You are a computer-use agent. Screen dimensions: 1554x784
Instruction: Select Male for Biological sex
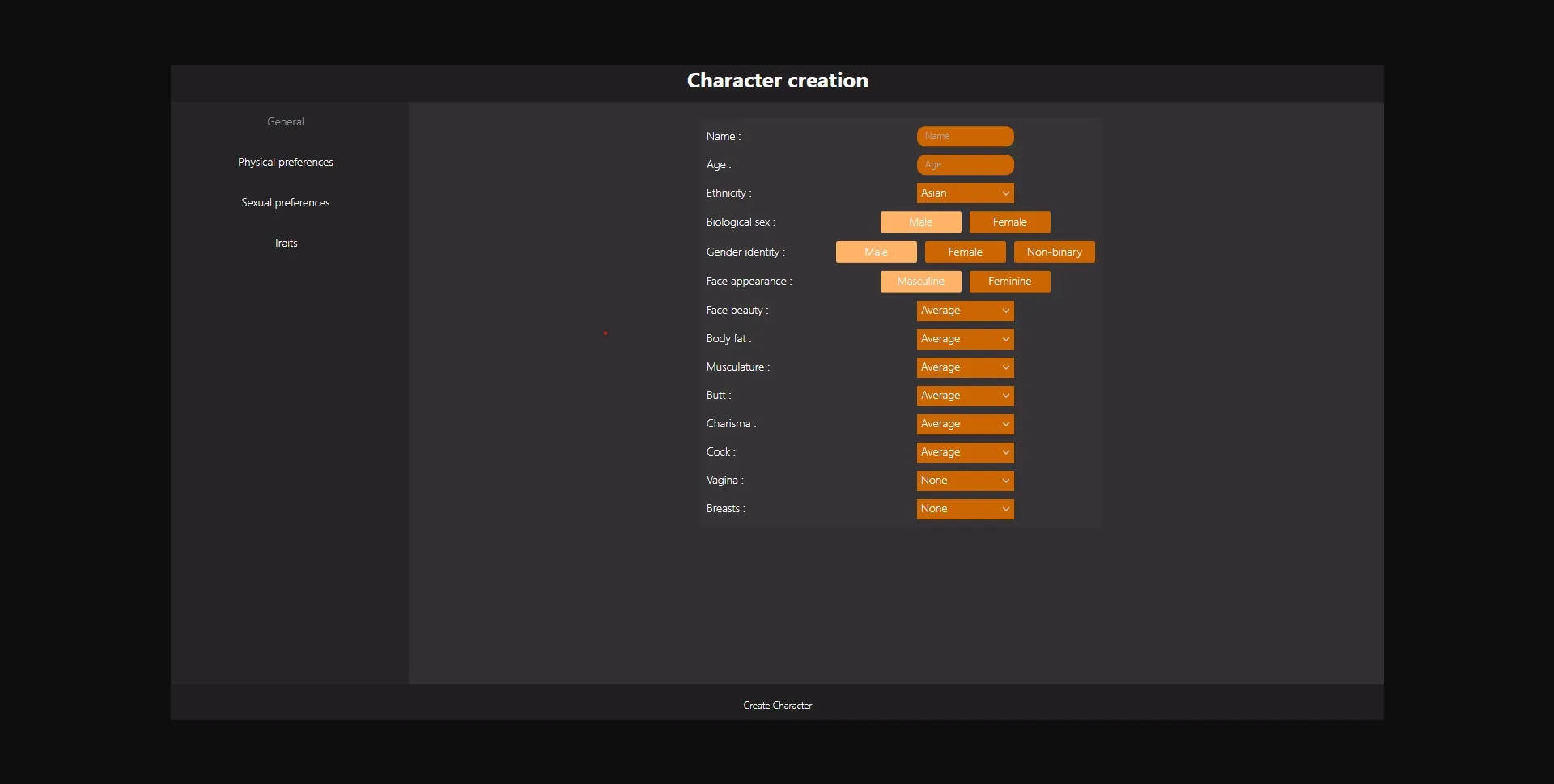point(920,222)
